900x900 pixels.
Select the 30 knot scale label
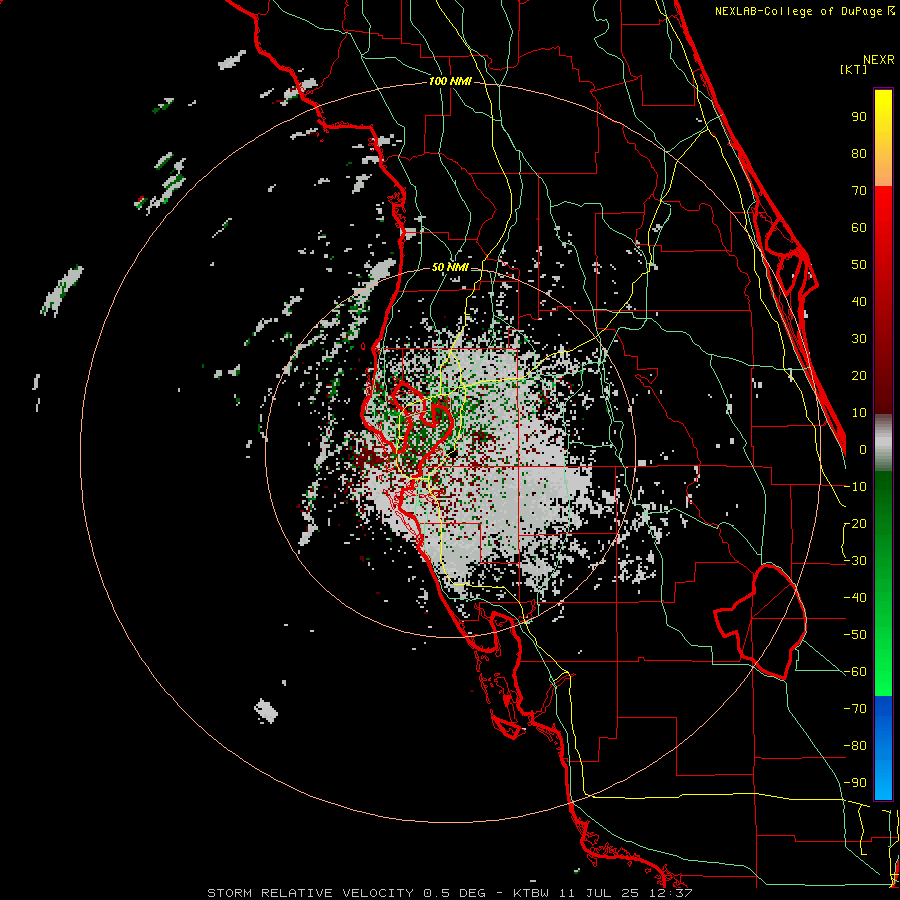[859, 339]
